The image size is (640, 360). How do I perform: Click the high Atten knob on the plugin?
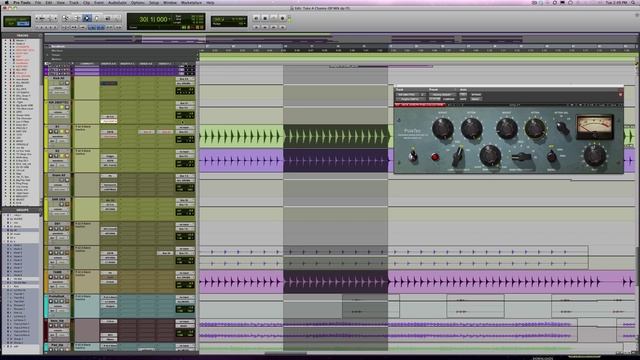point(535,128)
